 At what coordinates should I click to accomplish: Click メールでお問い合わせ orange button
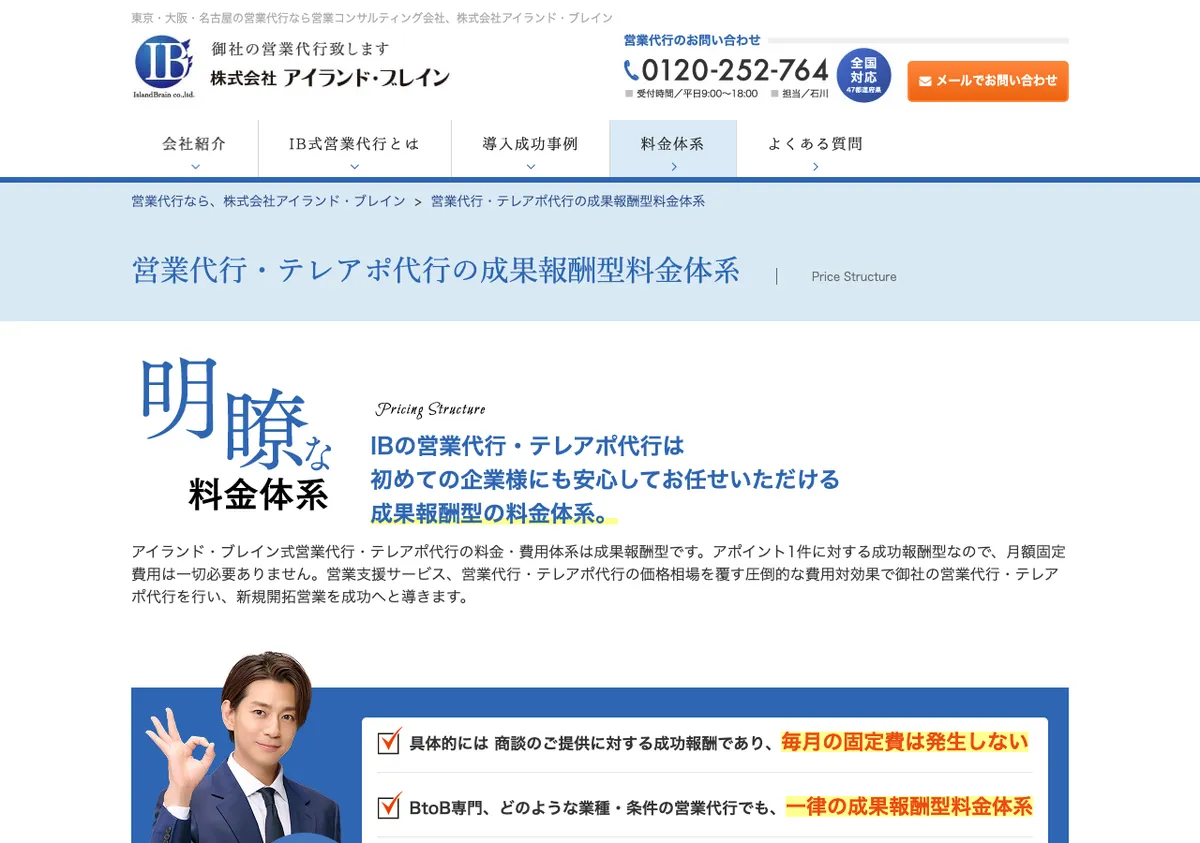click(988, 81)
